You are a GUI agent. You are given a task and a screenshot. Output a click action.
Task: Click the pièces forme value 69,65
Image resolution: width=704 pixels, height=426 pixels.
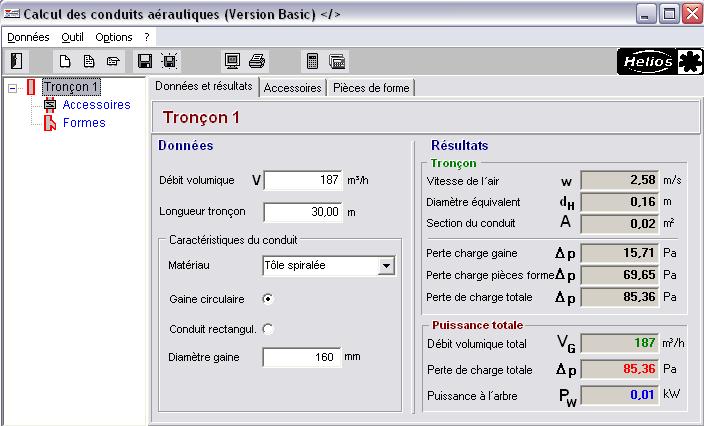(x=620, y=275)
